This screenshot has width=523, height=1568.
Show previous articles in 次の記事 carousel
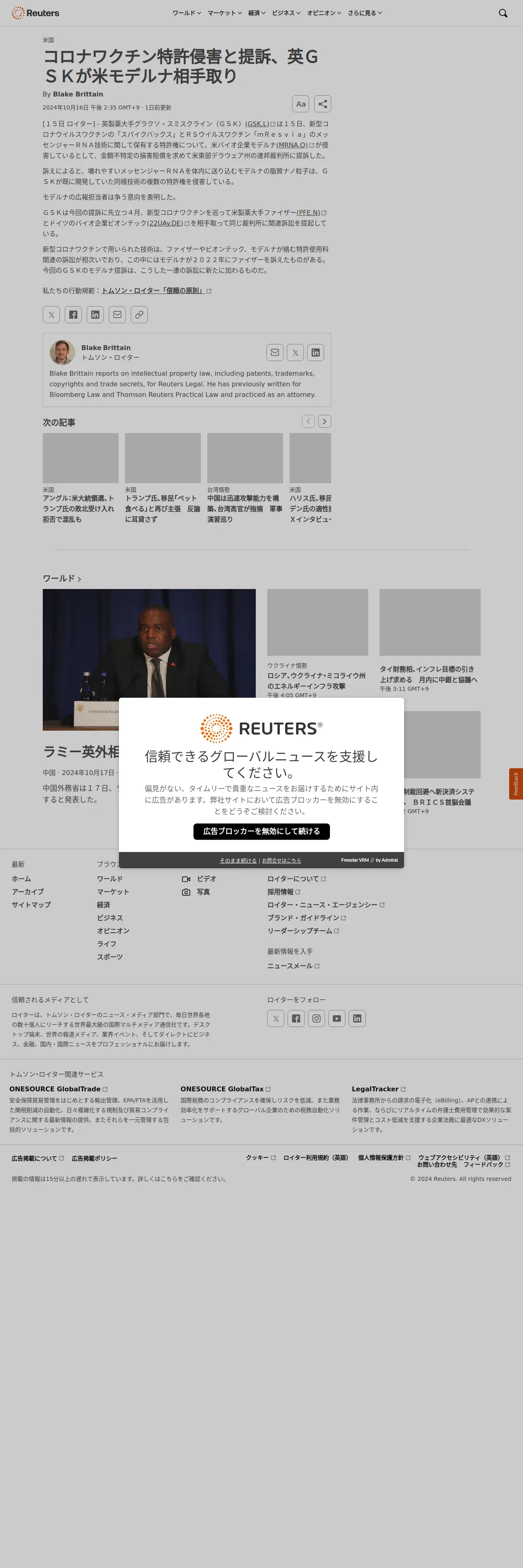pos(309,421)
